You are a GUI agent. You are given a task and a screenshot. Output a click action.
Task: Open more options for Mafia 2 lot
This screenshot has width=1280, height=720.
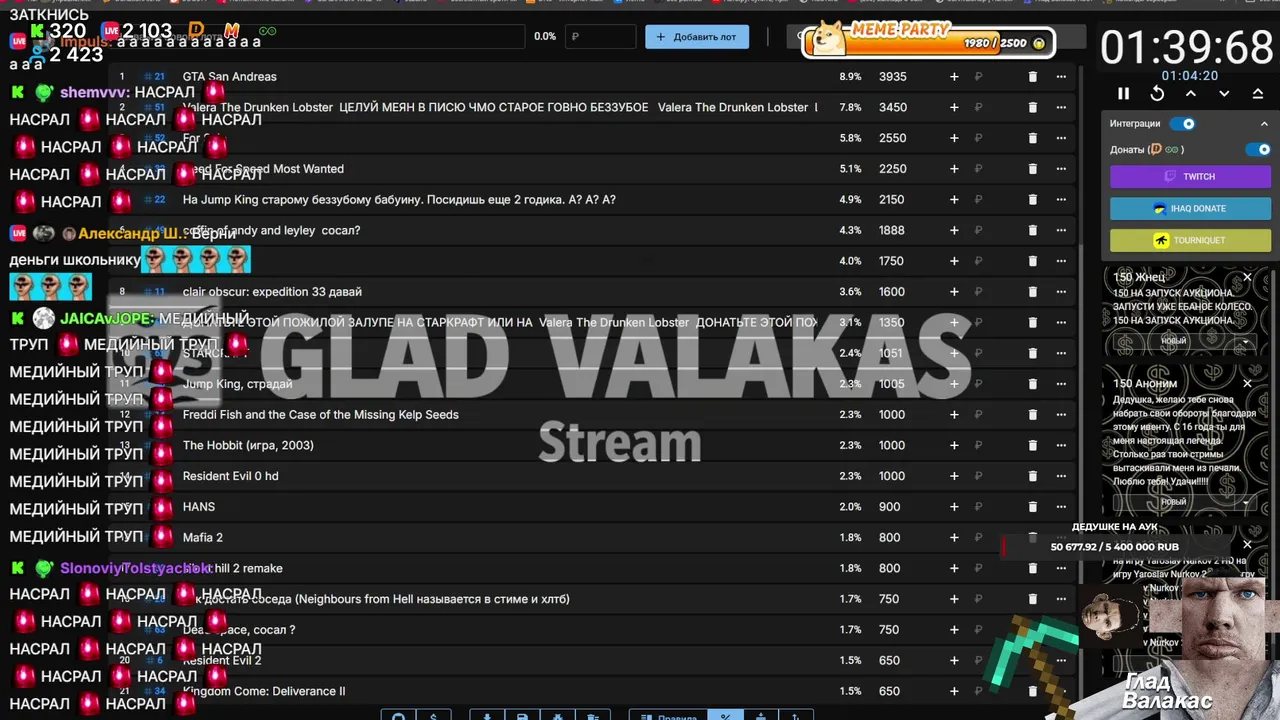pos(1061,538)
